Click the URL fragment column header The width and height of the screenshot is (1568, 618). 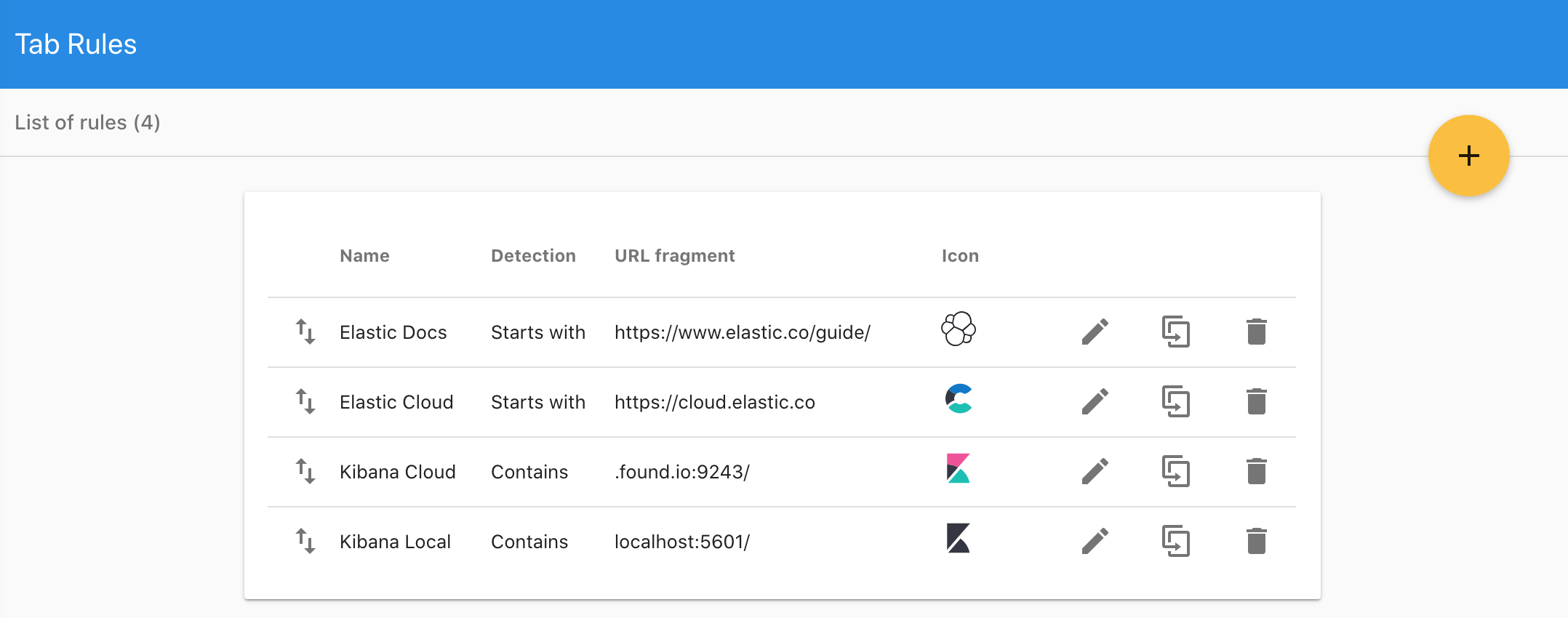point(675,256)
